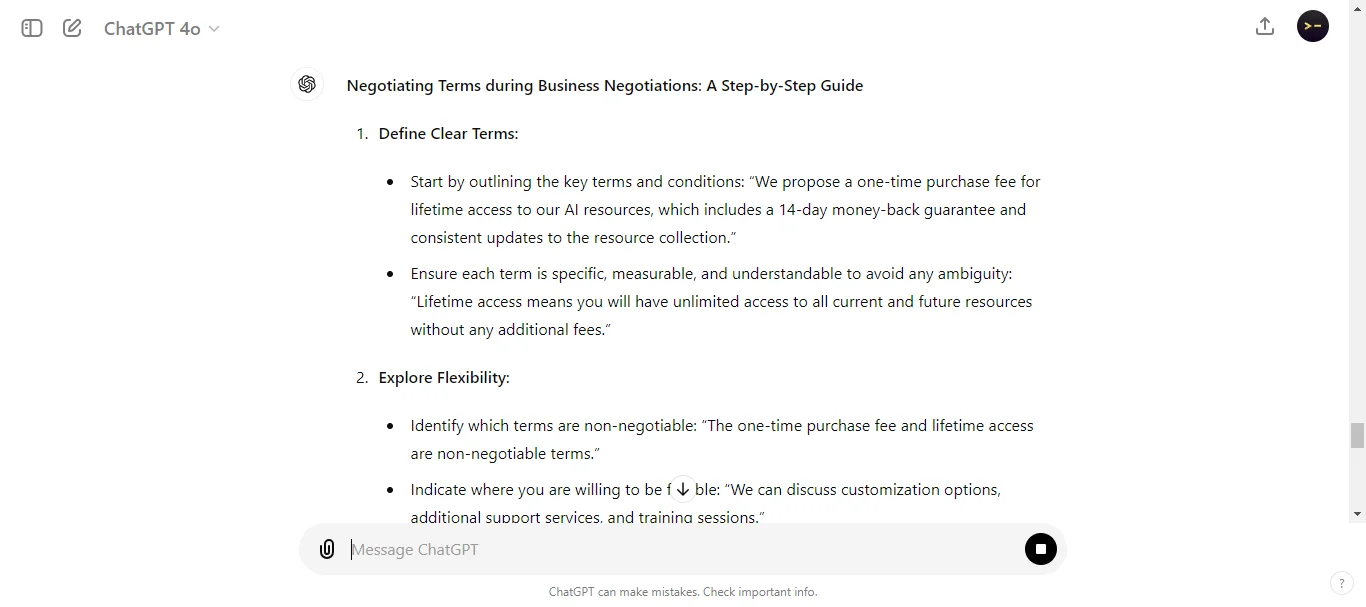Attach a file using the paperclip icon

coord(327,549)
